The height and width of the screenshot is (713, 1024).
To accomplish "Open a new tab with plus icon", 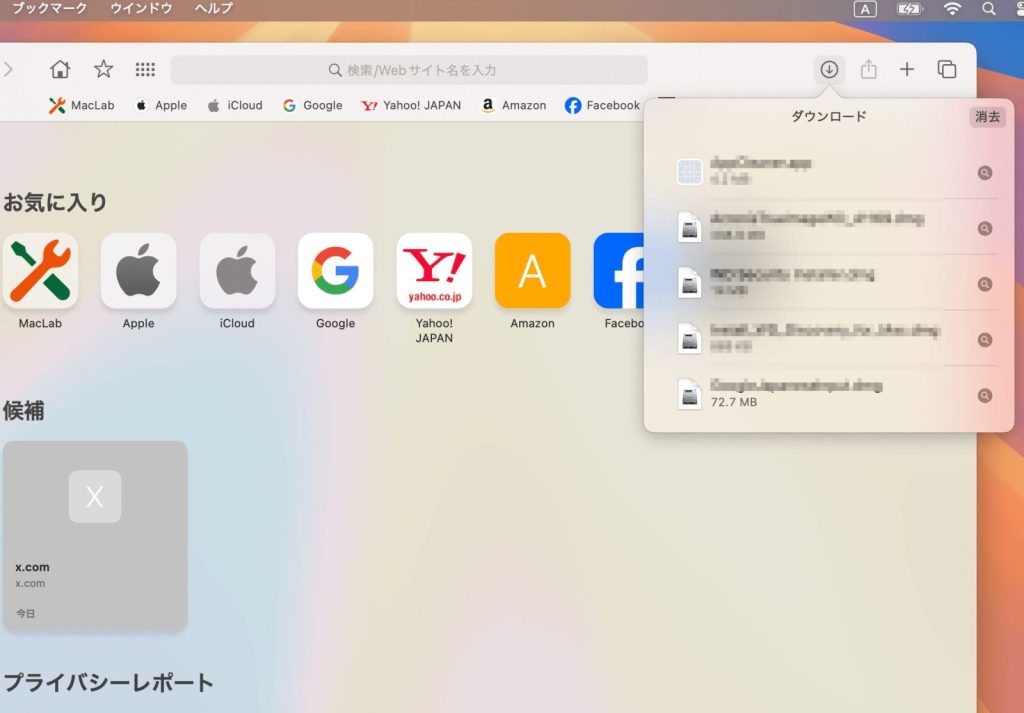I will pos(906,69).
